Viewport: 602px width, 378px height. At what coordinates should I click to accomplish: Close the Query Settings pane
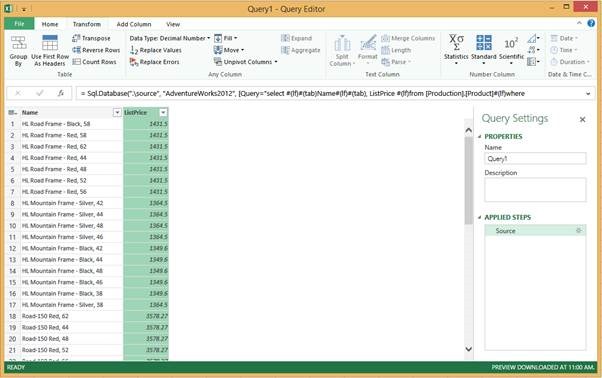[582, 119]
